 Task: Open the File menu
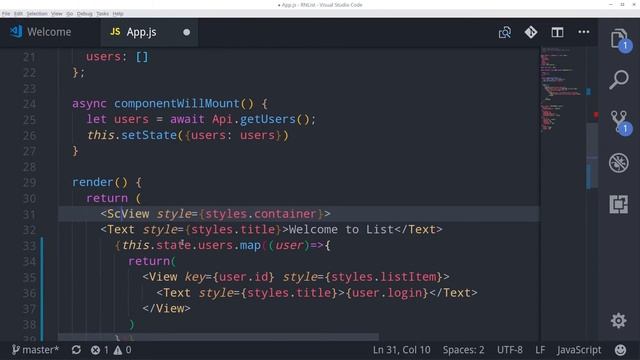[6, 13]
